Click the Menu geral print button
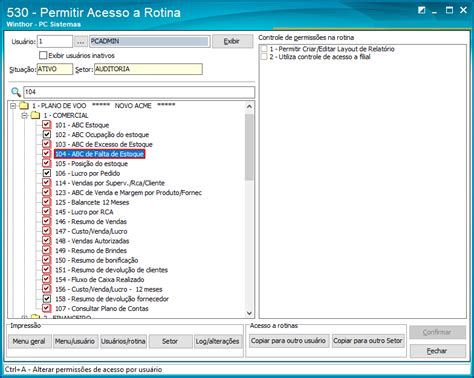This screenshot has height=378, width=474. [29, 341]
